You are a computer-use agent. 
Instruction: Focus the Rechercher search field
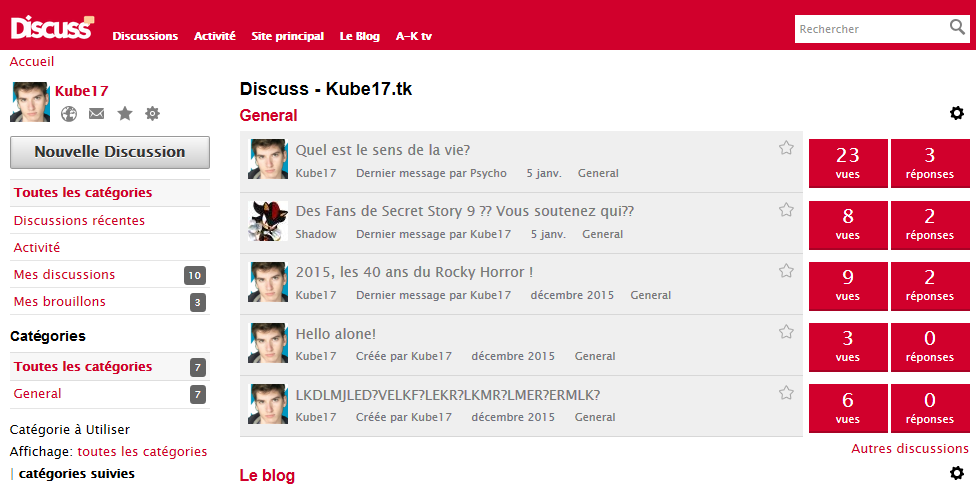click(871, 29)
